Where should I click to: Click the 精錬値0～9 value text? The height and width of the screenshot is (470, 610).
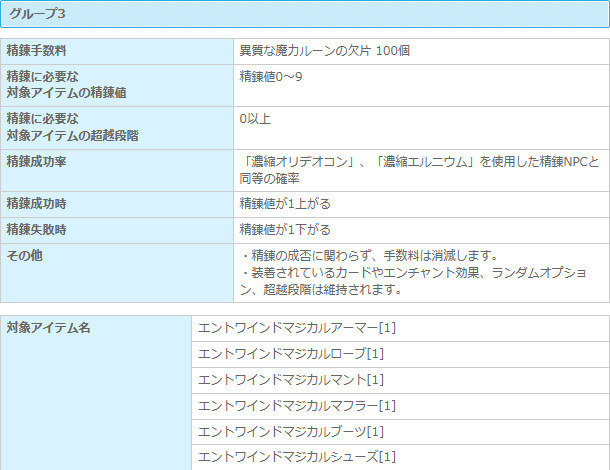pos(270,77)
